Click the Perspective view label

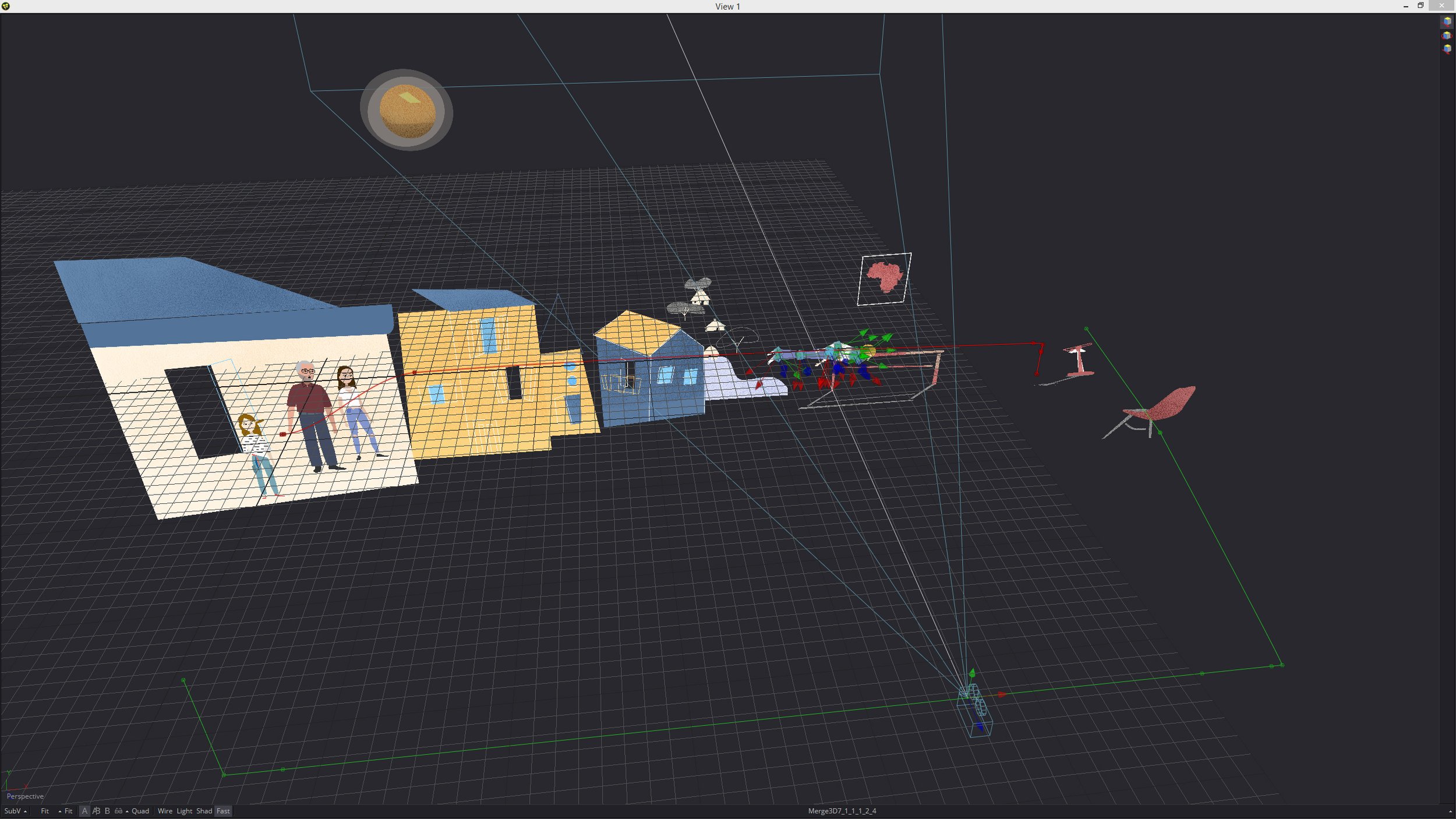click(25, 796)
